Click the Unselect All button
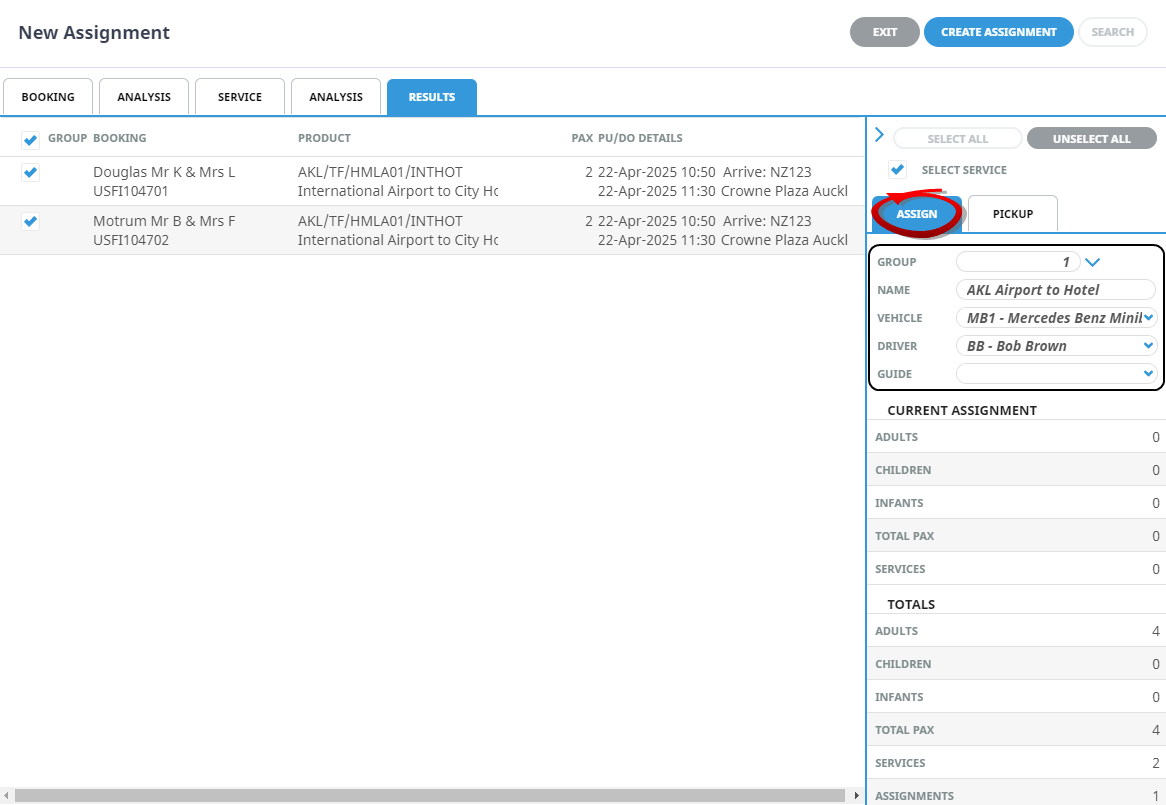 [1091, 139]
